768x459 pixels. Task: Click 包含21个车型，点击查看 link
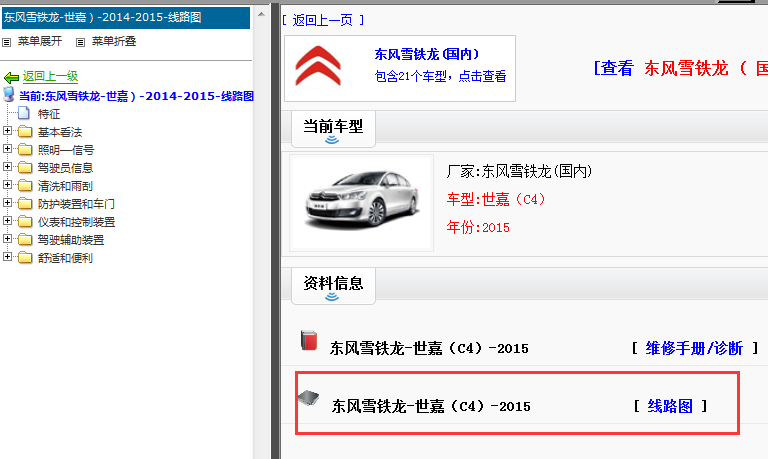coord(440,76)
